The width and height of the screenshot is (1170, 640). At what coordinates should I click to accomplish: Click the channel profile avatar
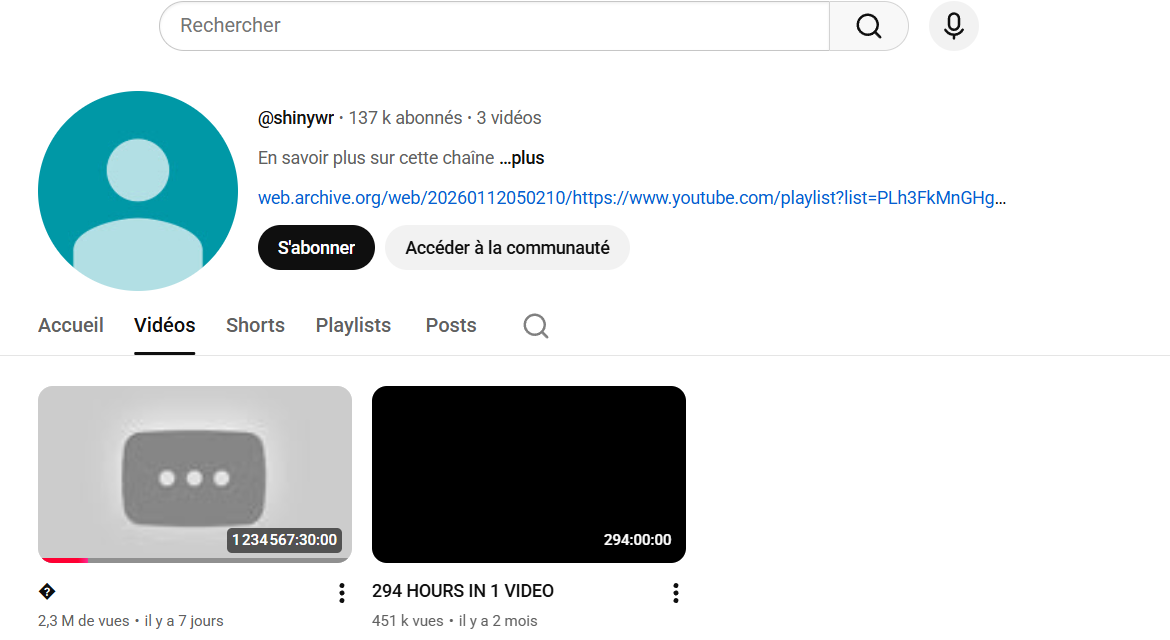(138, 191)
